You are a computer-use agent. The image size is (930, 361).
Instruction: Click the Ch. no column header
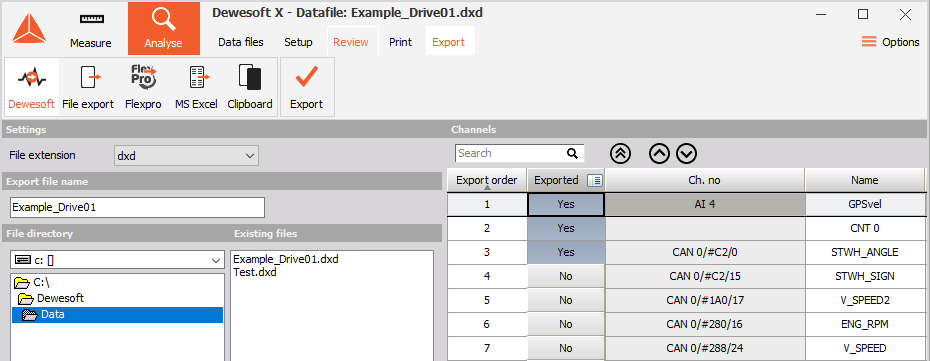[x=705, y=180]
